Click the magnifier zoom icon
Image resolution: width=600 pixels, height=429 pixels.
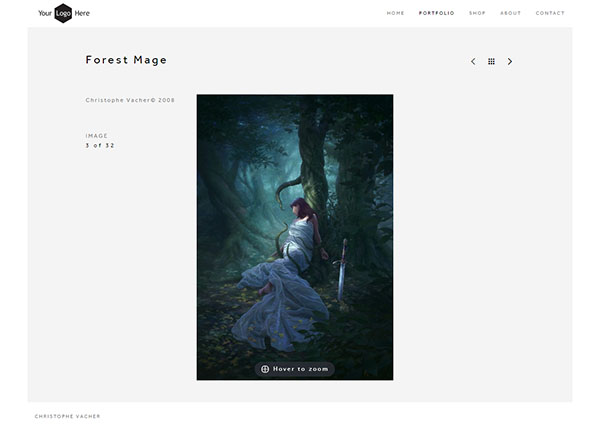(265, 369)
